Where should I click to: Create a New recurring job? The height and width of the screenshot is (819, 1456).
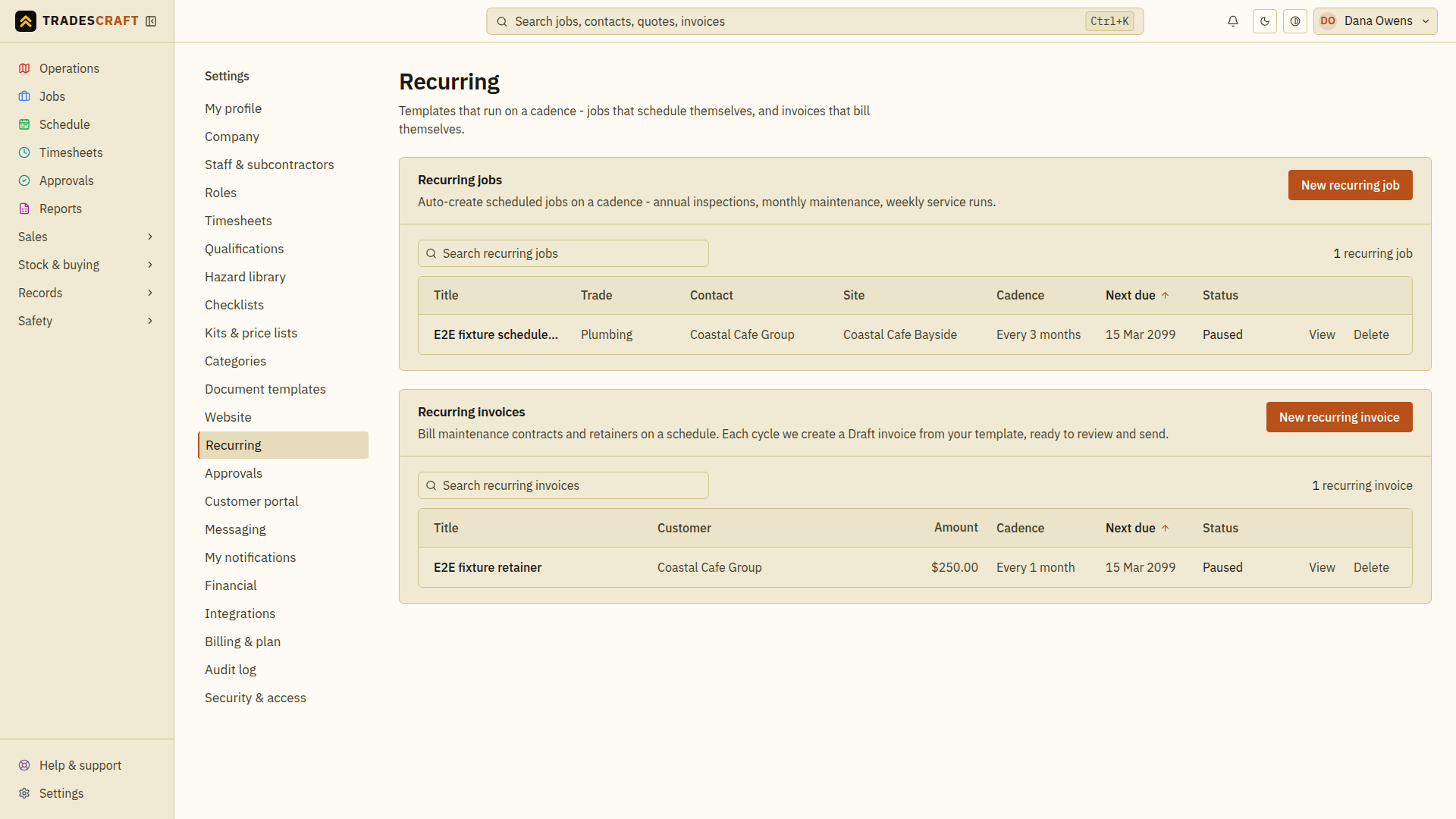pyautogui.click(x=1350, y=185)
